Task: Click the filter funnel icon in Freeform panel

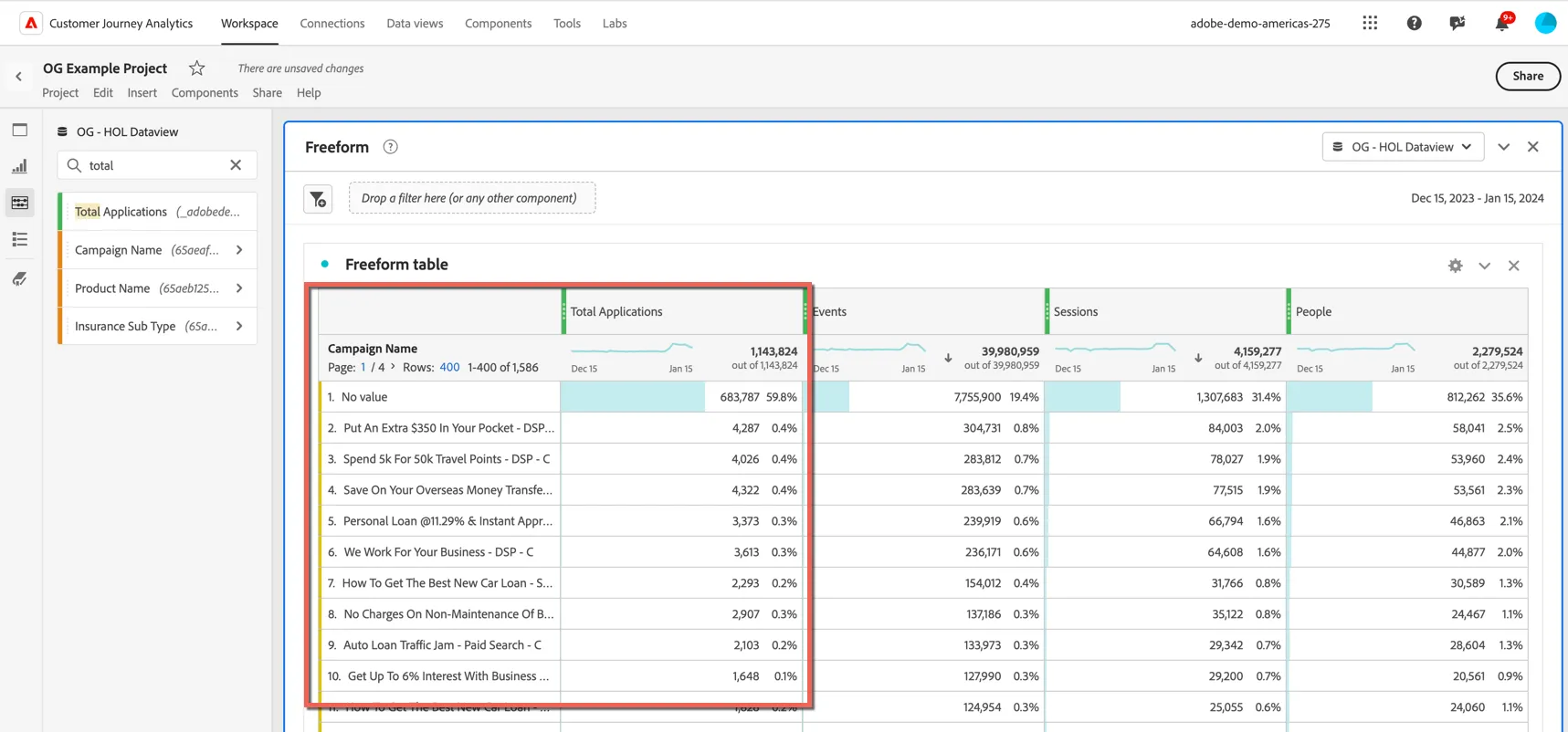Action: (x=318, y=199)
